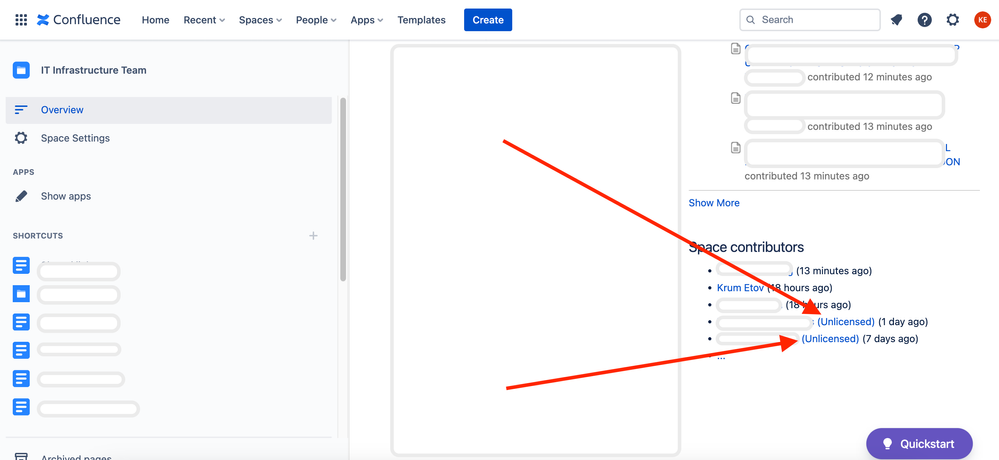Open Space Settings in sidebar

(x=75, y=138)
